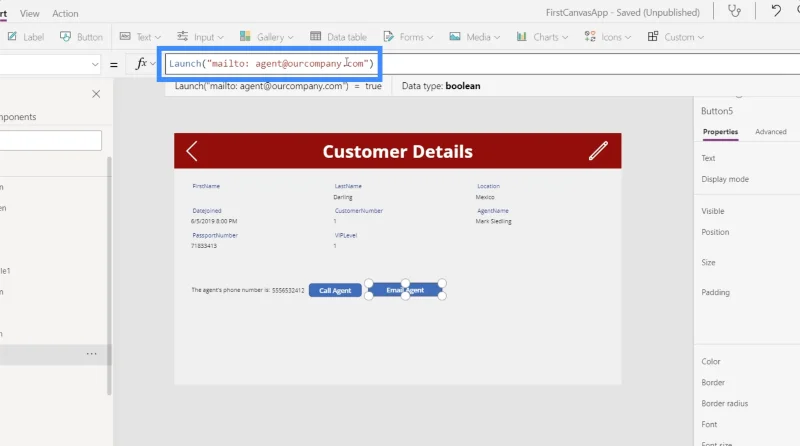Screen dimensions: 800x446
Task: Open the Custom components dropdown
Action: point(676,37)
